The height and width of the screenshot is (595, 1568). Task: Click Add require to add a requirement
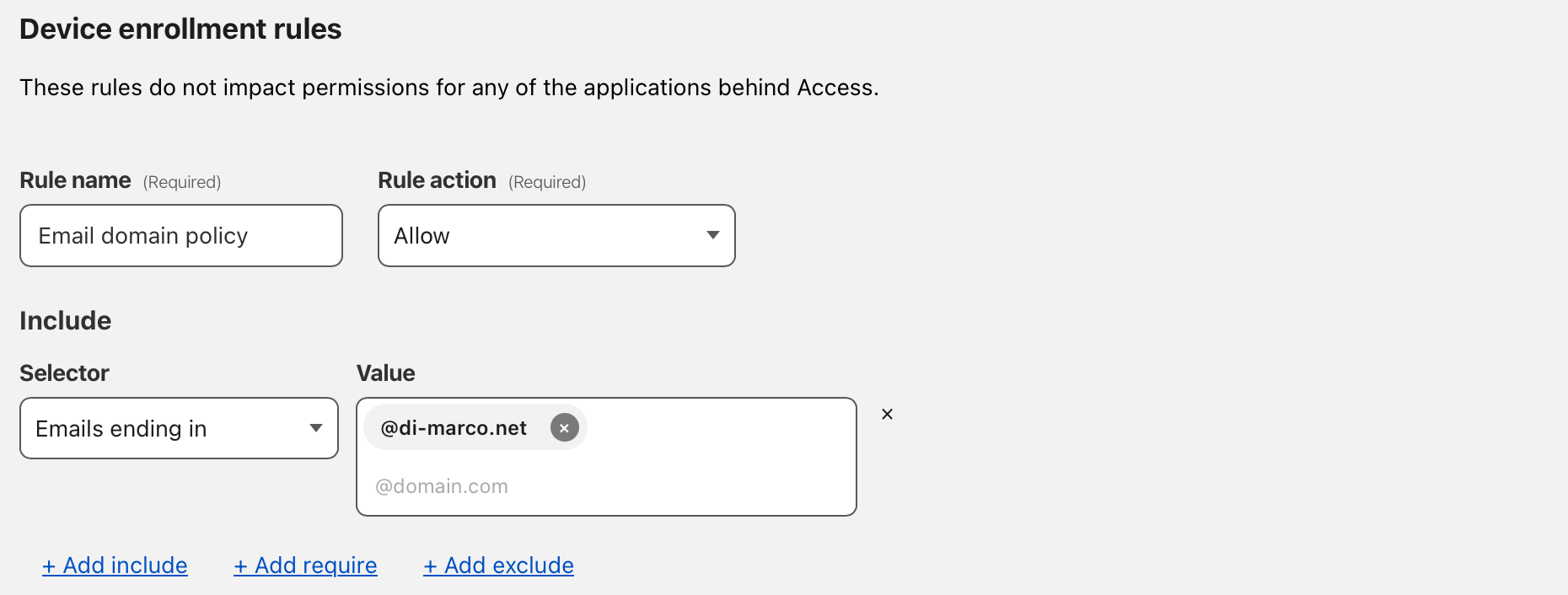305,566
